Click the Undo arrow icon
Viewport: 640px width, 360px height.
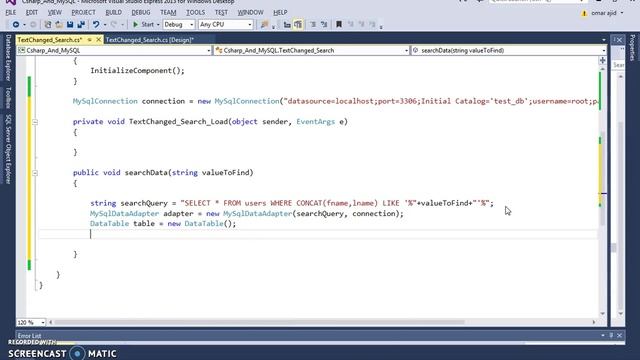96,25
